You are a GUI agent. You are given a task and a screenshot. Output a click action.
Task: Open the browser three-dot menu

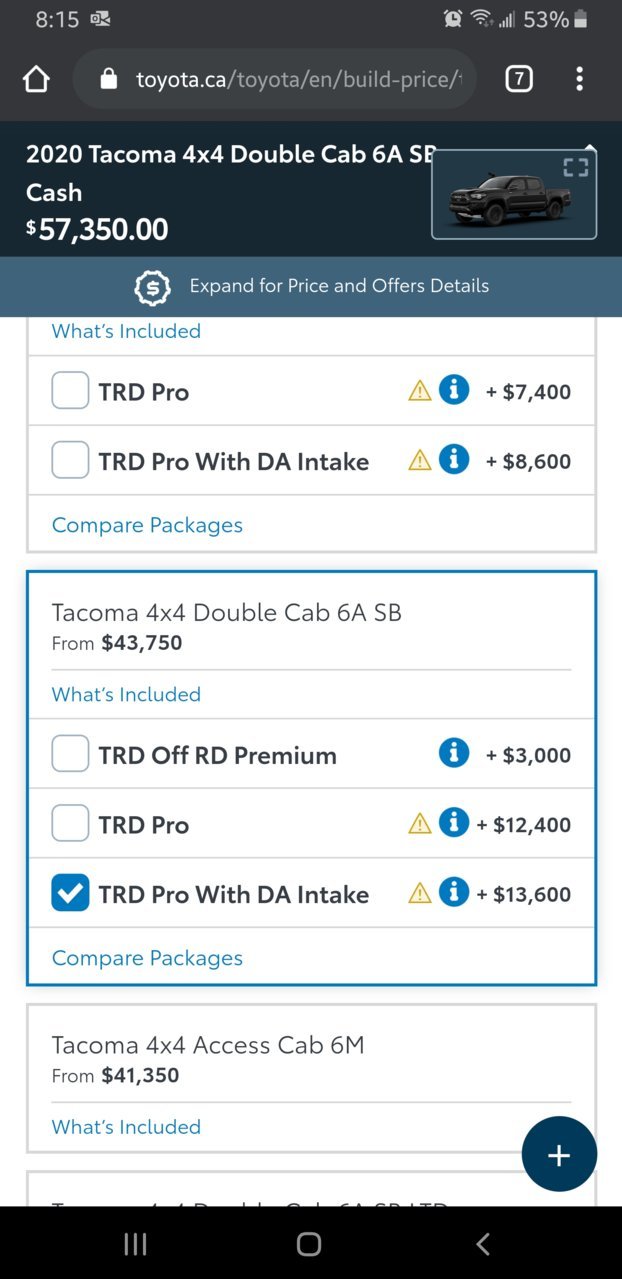click(579, 79)
